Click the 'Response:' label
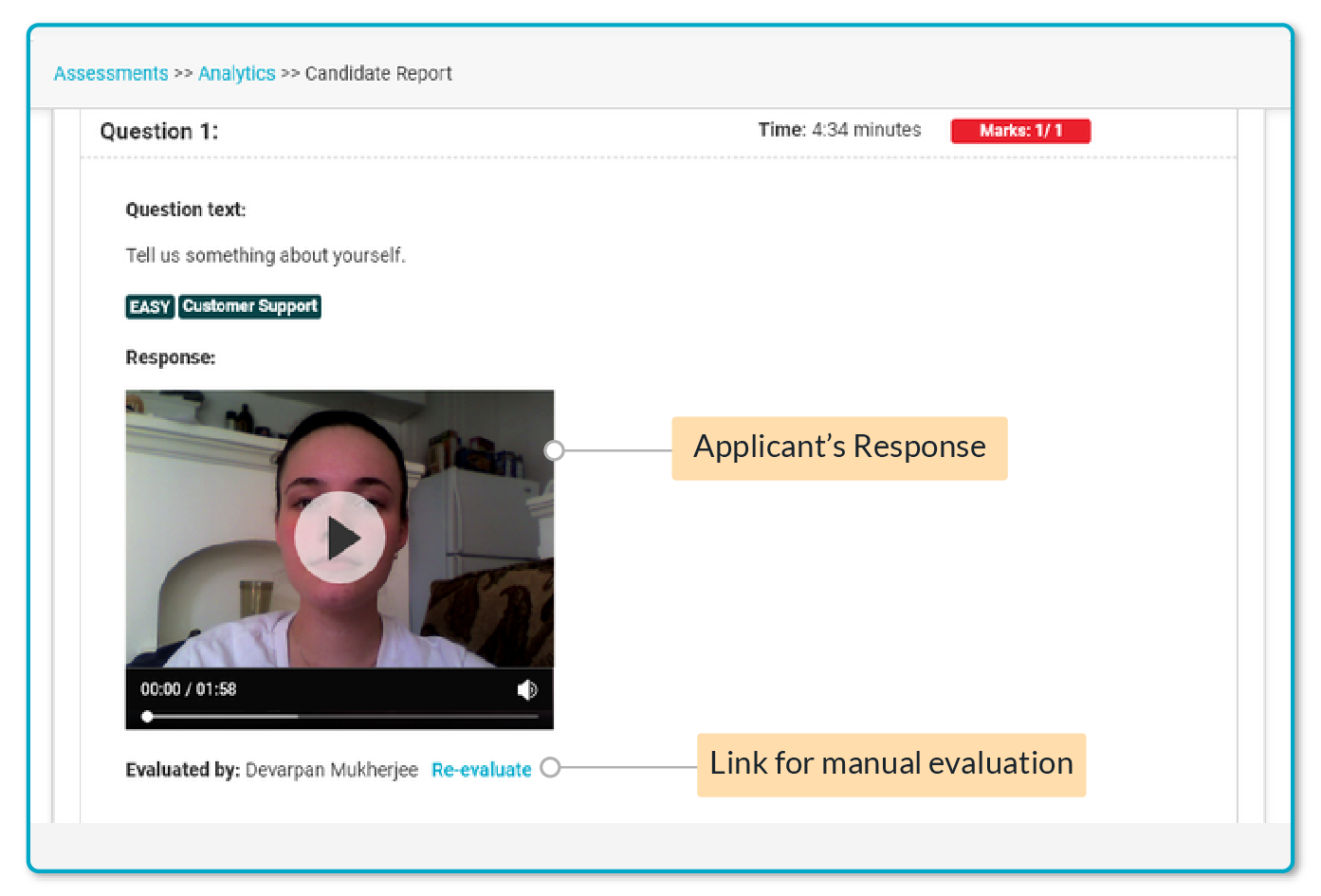The height and width of the screenshot is (896, 1321). [171, 357]
